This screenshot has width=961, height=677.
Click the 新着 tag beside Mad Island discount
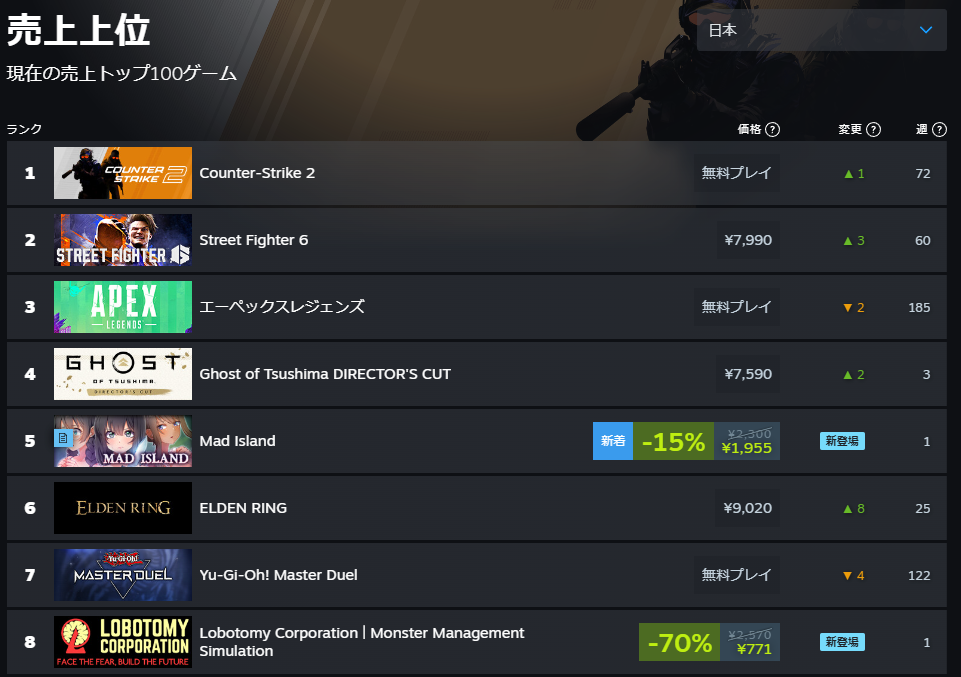click(x=613, y=441)
